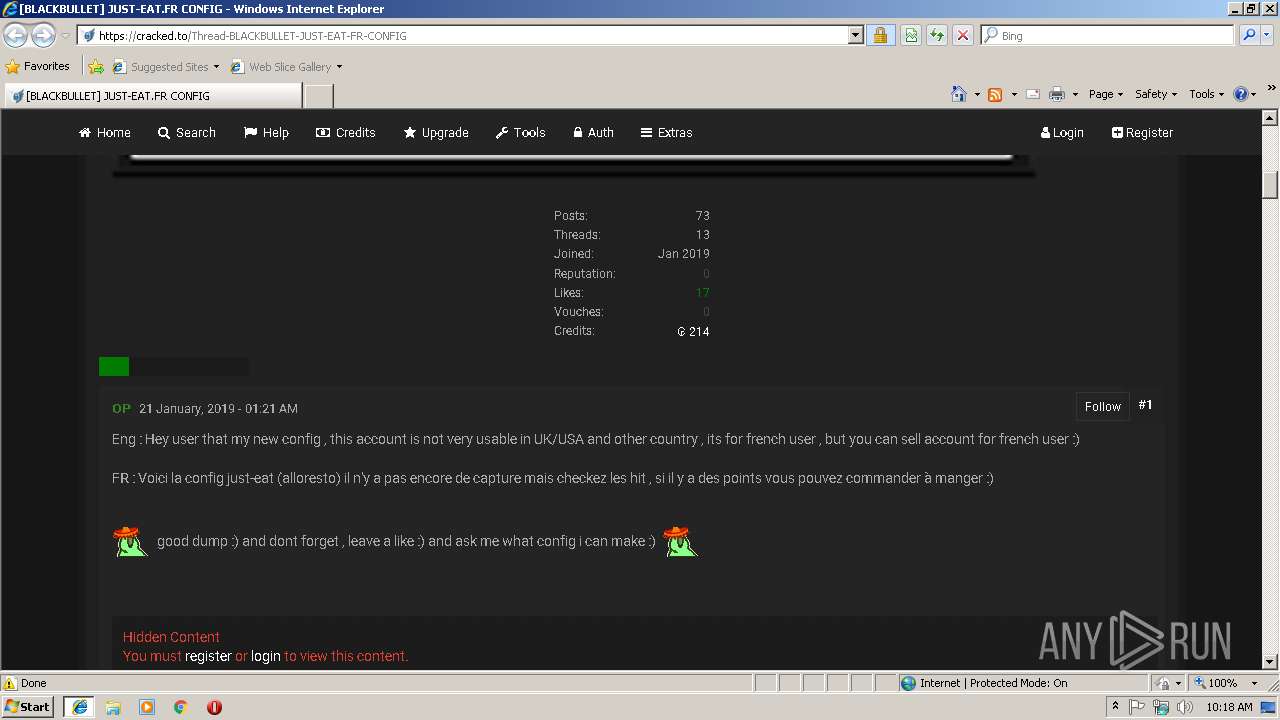The width and height of the screenshot is (1280, 720).
Task: Open Windows Explorer folder taskbar icon
Action: 113,707
